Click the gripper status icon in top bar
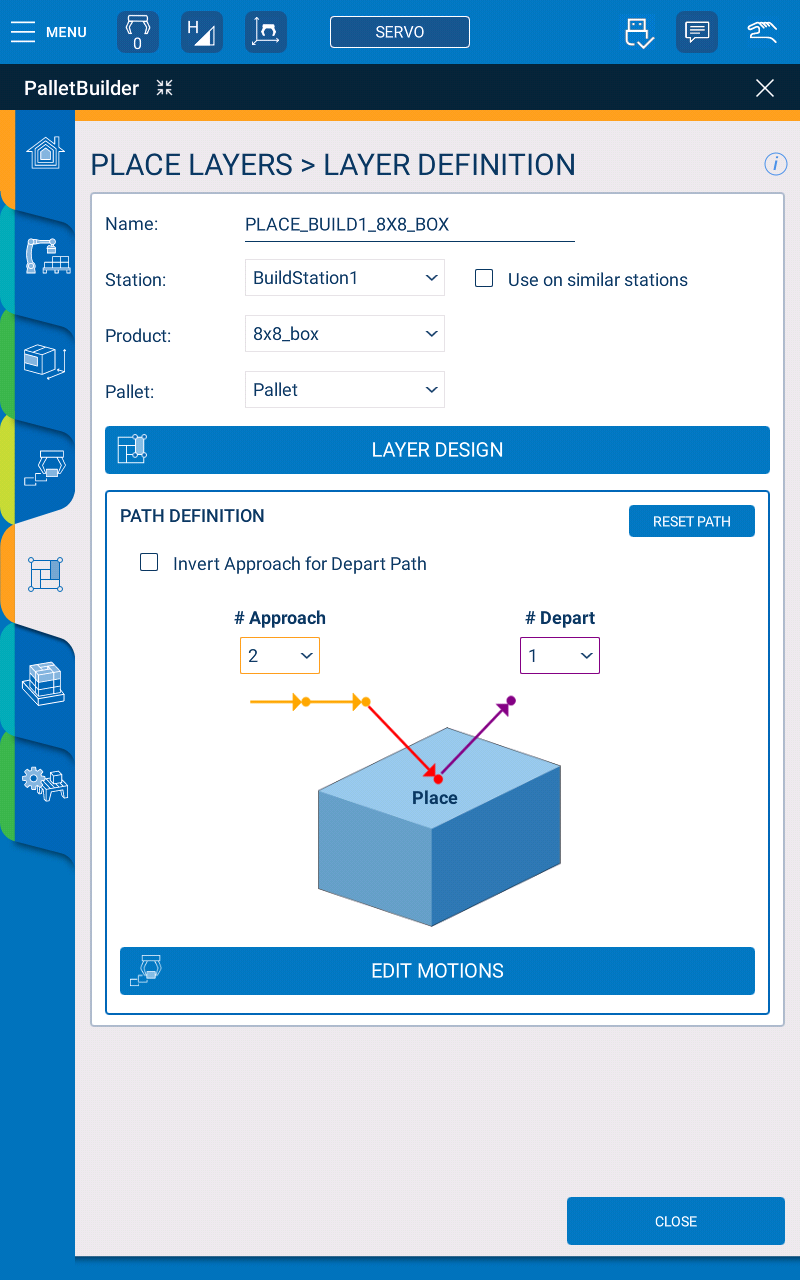Screen dimensions: 800x1280 tap(138, 32)
